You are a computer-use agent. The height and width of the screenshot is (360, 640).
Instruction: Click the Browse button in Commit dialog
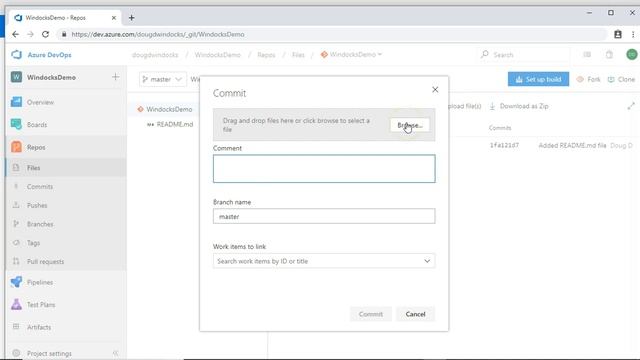click(410, 125)
